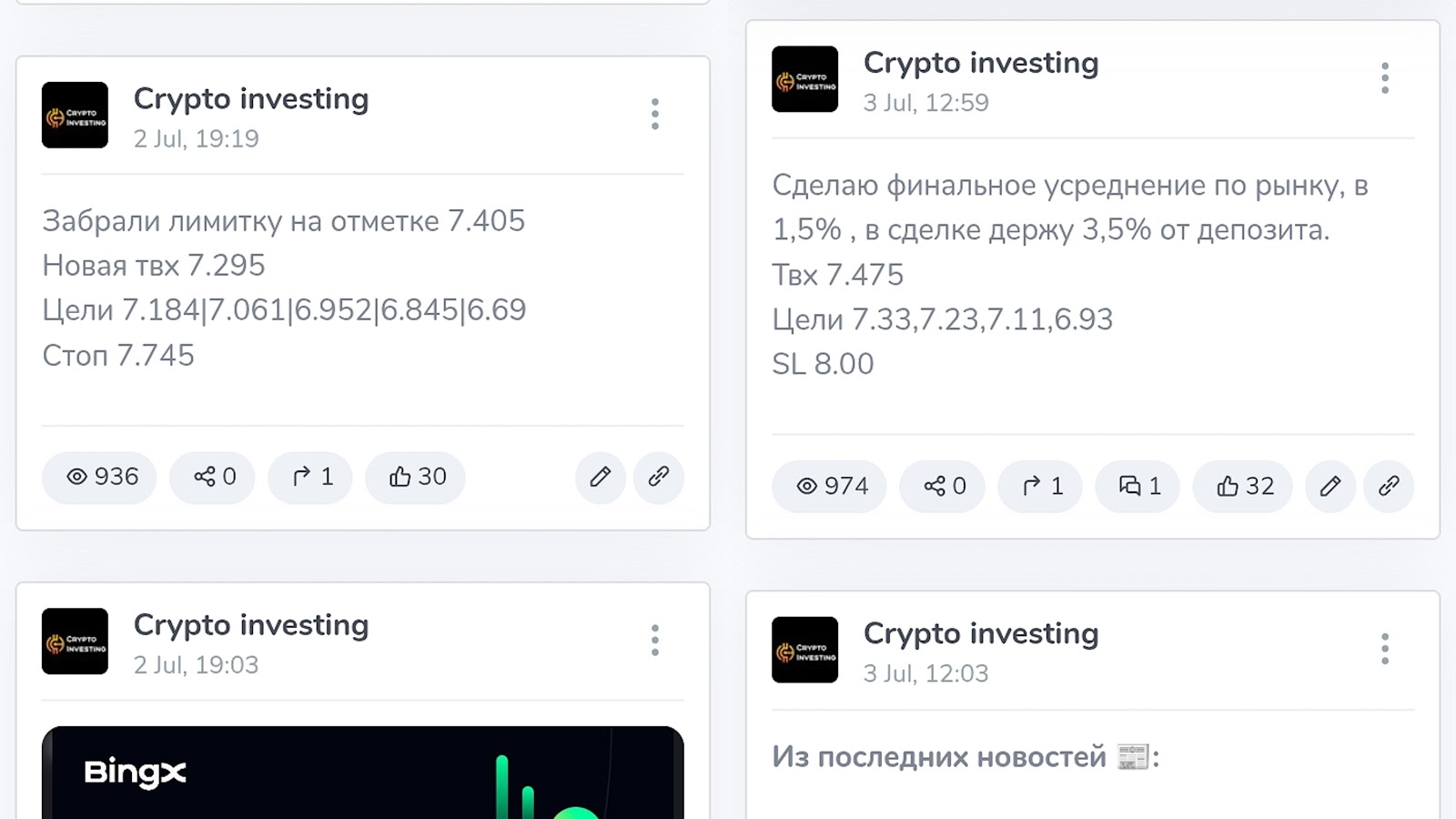Screen dimensions: 1456x819
Task: Open the three-dot menu on the 2 Jul 19:19 post
Action: click(654, 114)
